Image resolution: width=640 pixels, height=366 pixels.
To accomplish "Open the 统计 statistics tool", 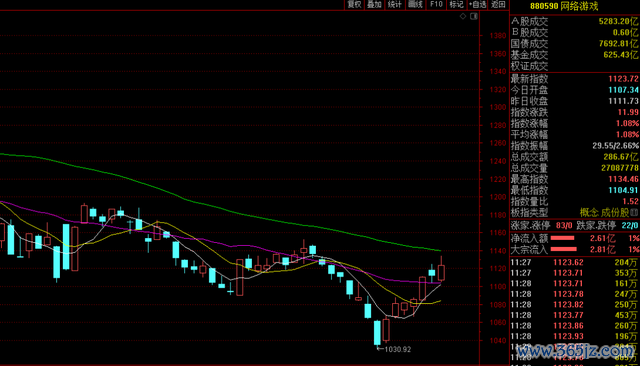I will point(395,4).
